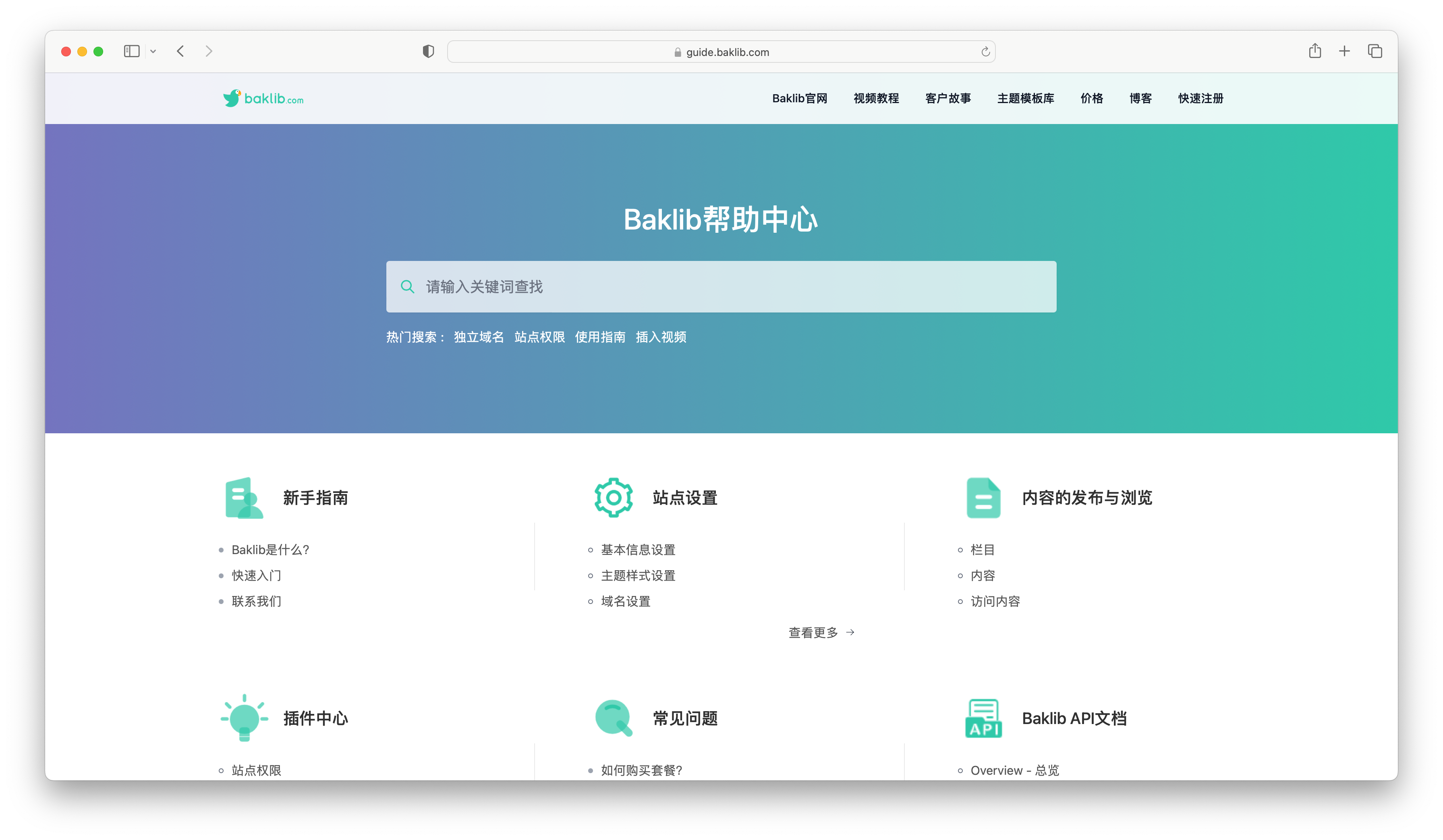Open Baklib官网 nav item
The width and height of the screenshot is (1443, 840).
[799, 98]
